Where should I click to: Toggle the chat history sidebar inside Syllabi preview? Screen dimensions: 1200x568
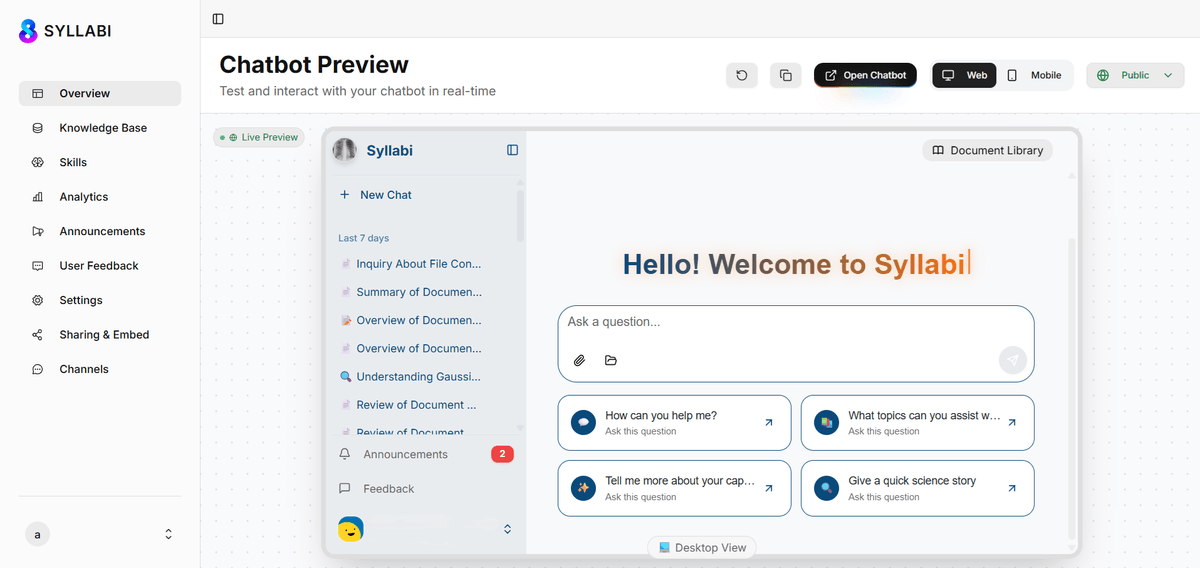(x=512, y=150)
